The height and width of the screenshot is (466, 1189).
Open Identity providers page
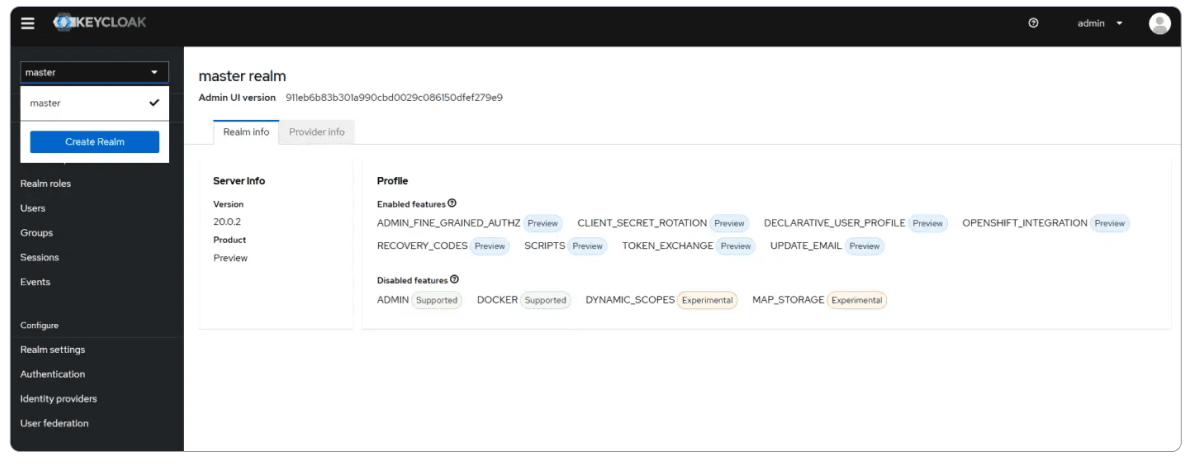point(58,399)
